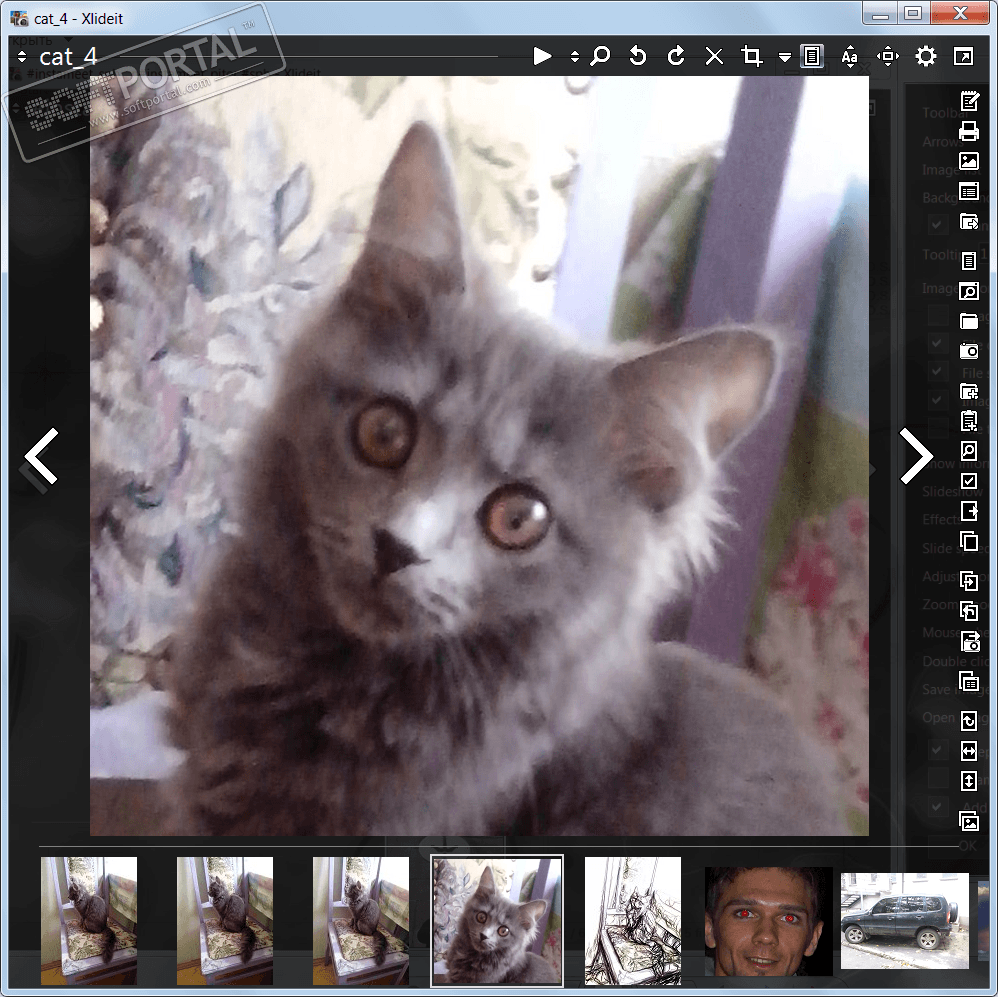Select the Crop tool
The image size is (998, 997).
(752, 56)
